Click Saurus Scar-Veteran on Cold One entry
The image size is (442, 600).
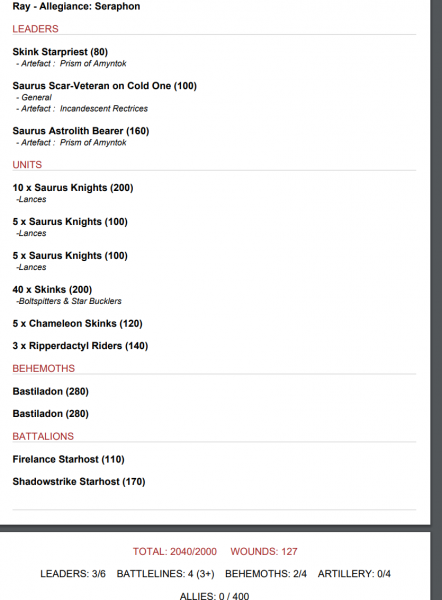tap(104, 86)
